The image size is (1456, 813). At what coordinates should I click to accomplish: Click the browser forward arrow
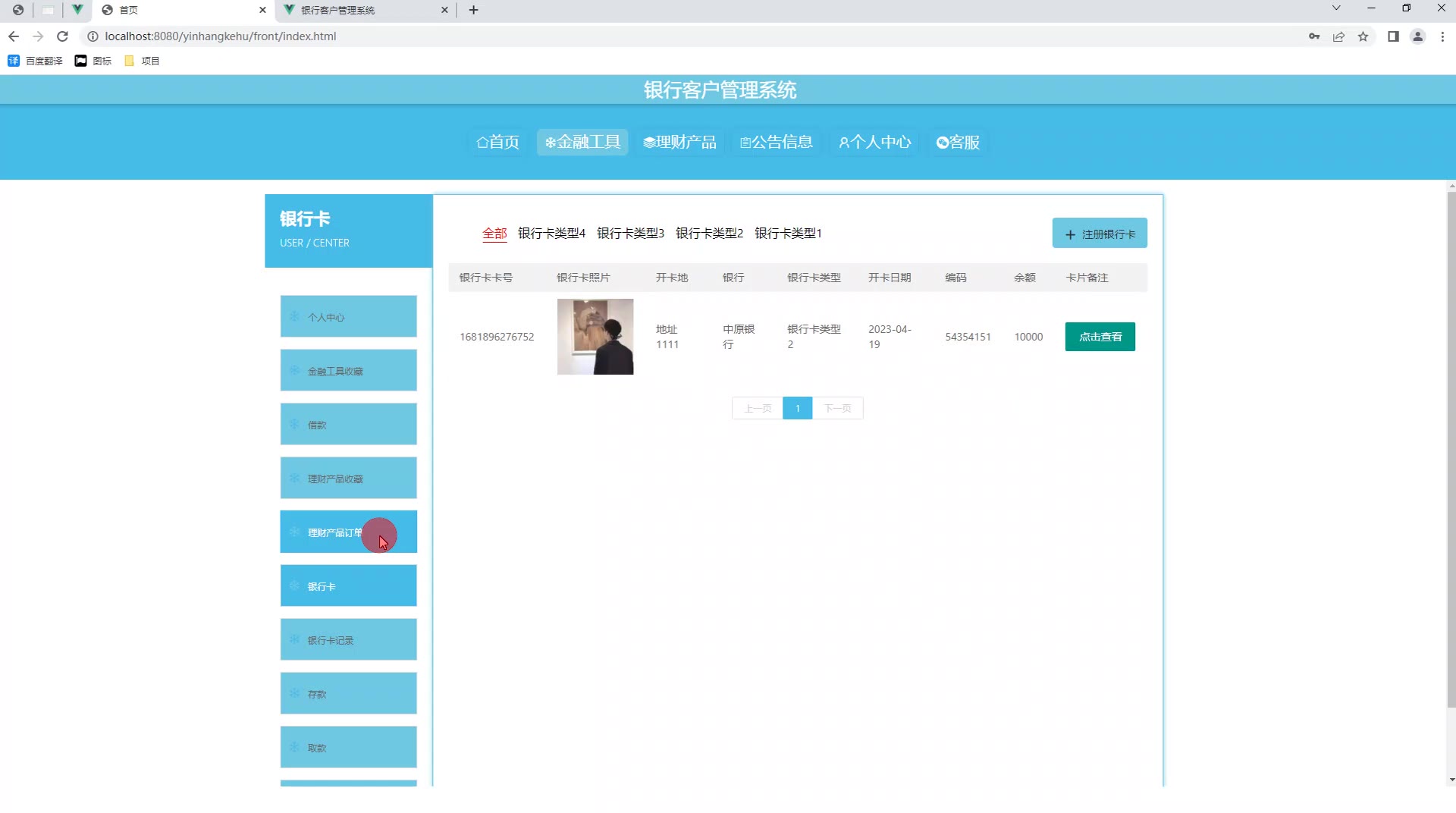click(x=38, y=36)
